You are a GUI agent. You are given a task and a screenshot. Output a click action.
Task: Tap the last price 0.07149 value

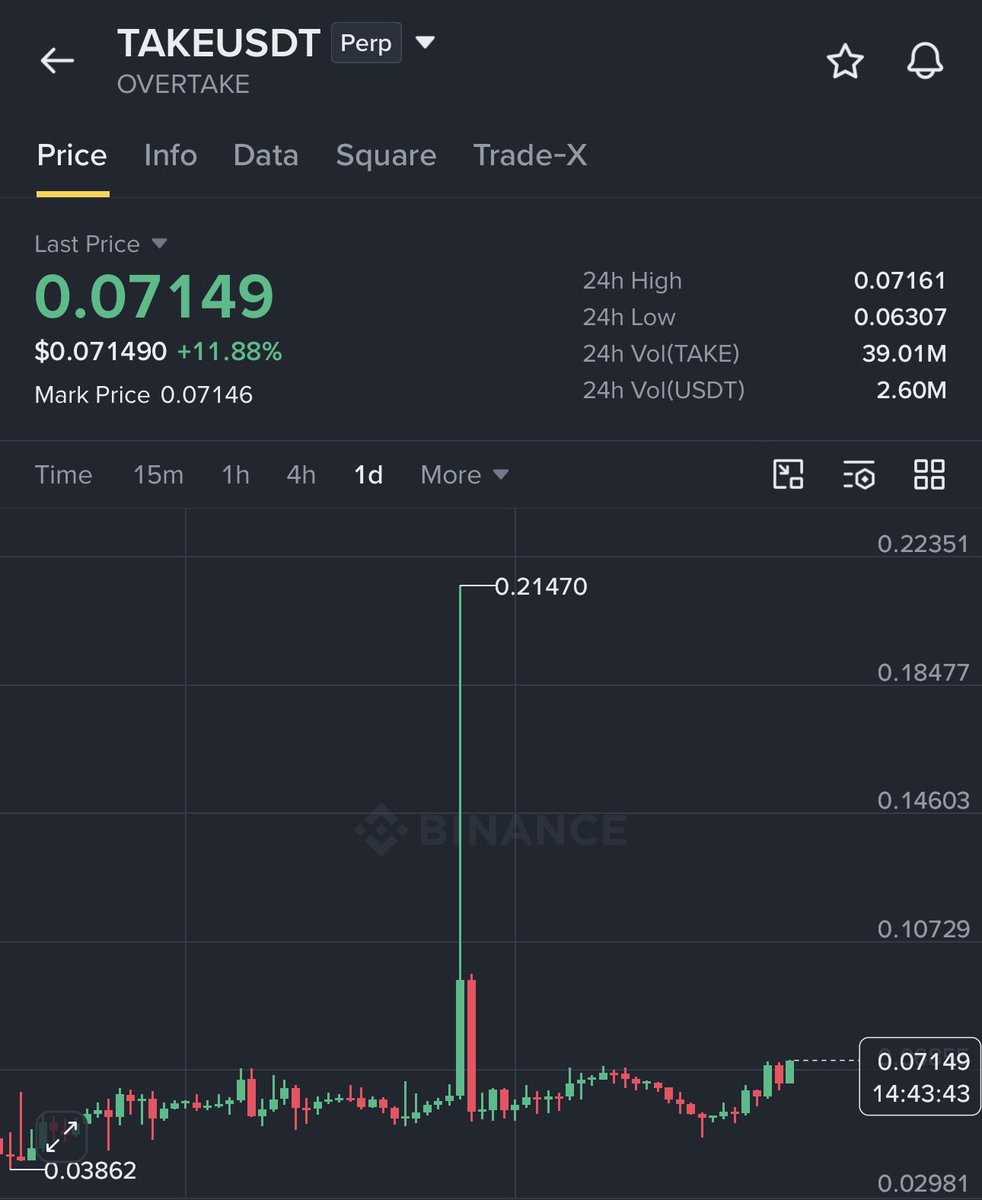[154, 297]
